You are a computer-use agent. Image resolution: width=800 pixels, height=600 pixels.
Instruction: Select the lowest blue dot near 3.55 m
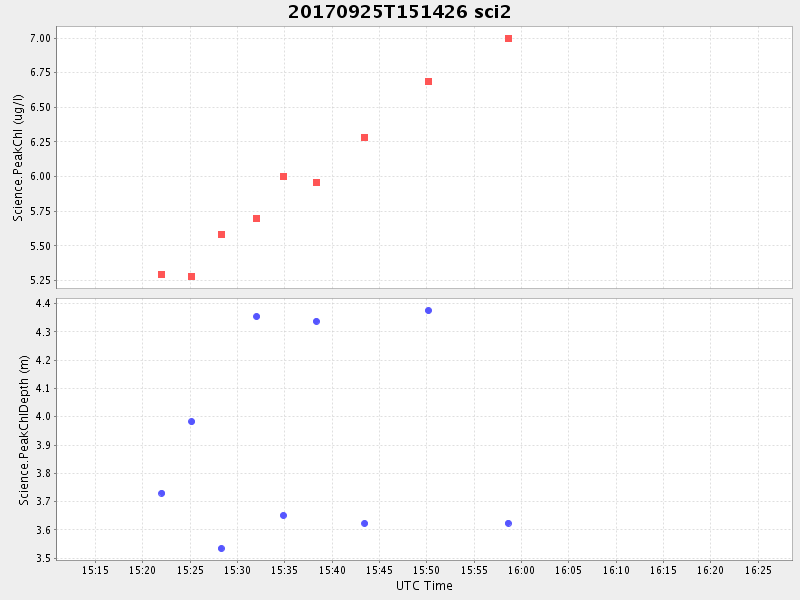(221, 548)
